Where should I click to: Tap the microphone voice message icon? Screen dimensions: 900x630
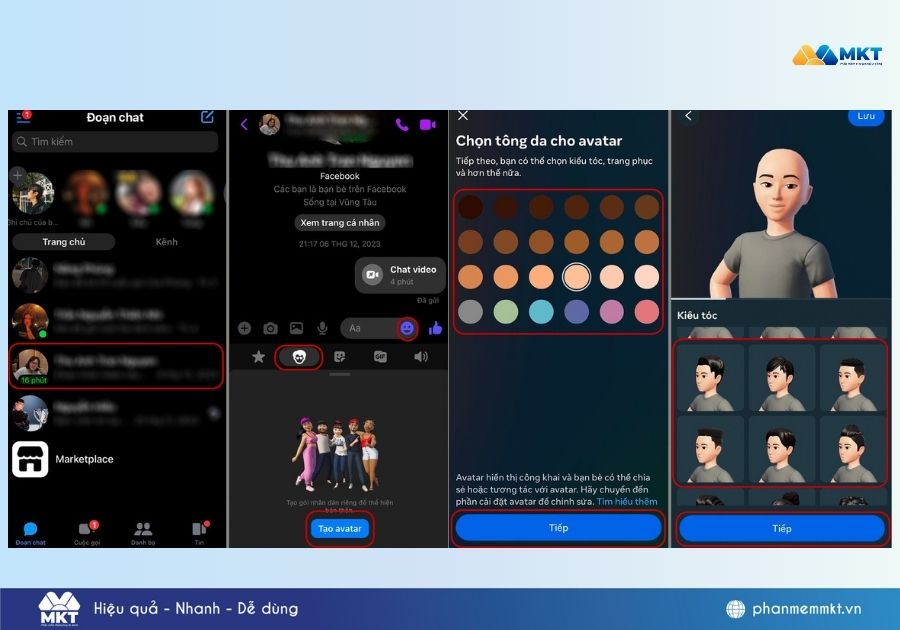323,328
